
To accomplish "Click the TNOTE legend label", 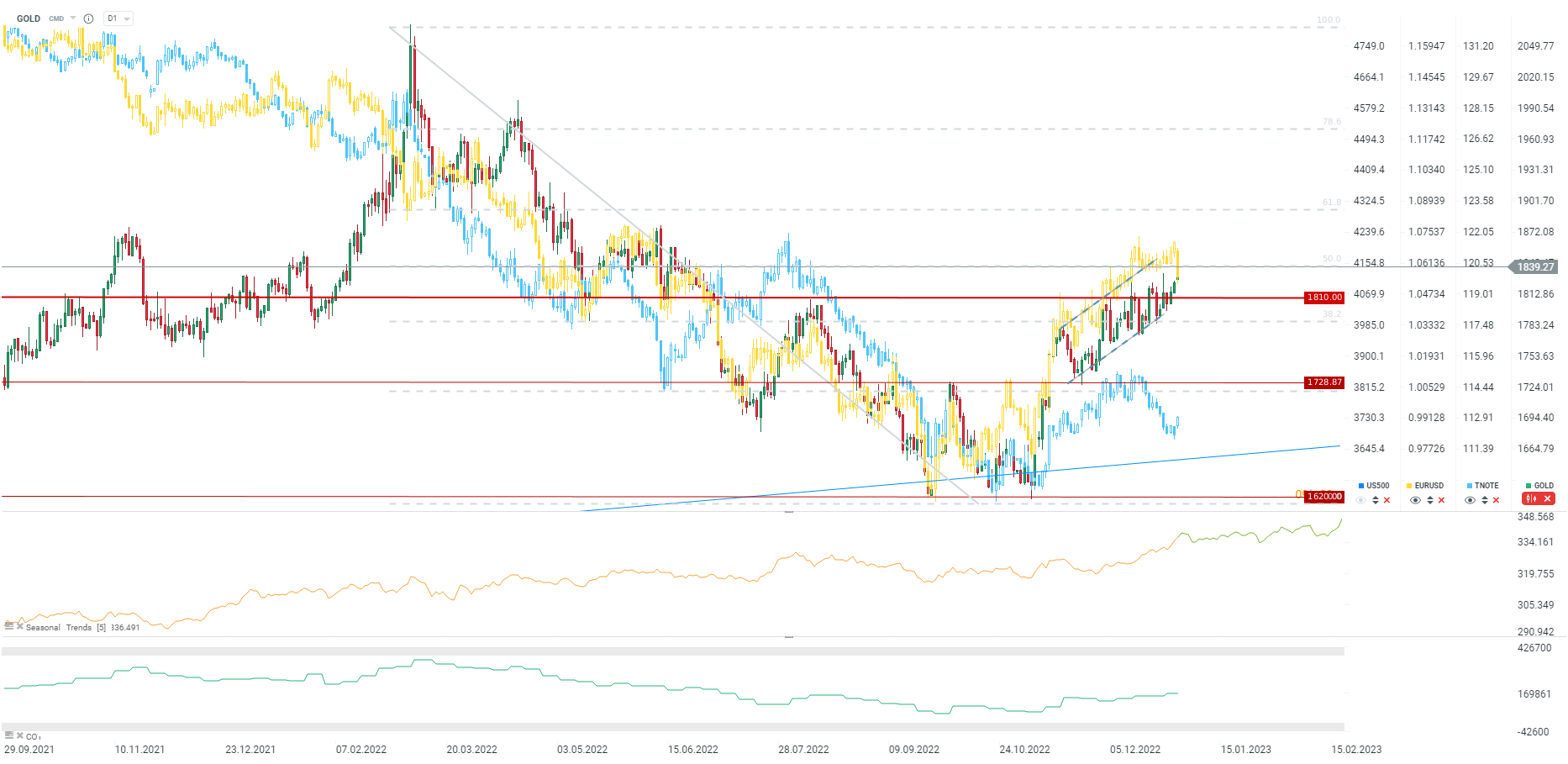I will (x=1486, y=486).
